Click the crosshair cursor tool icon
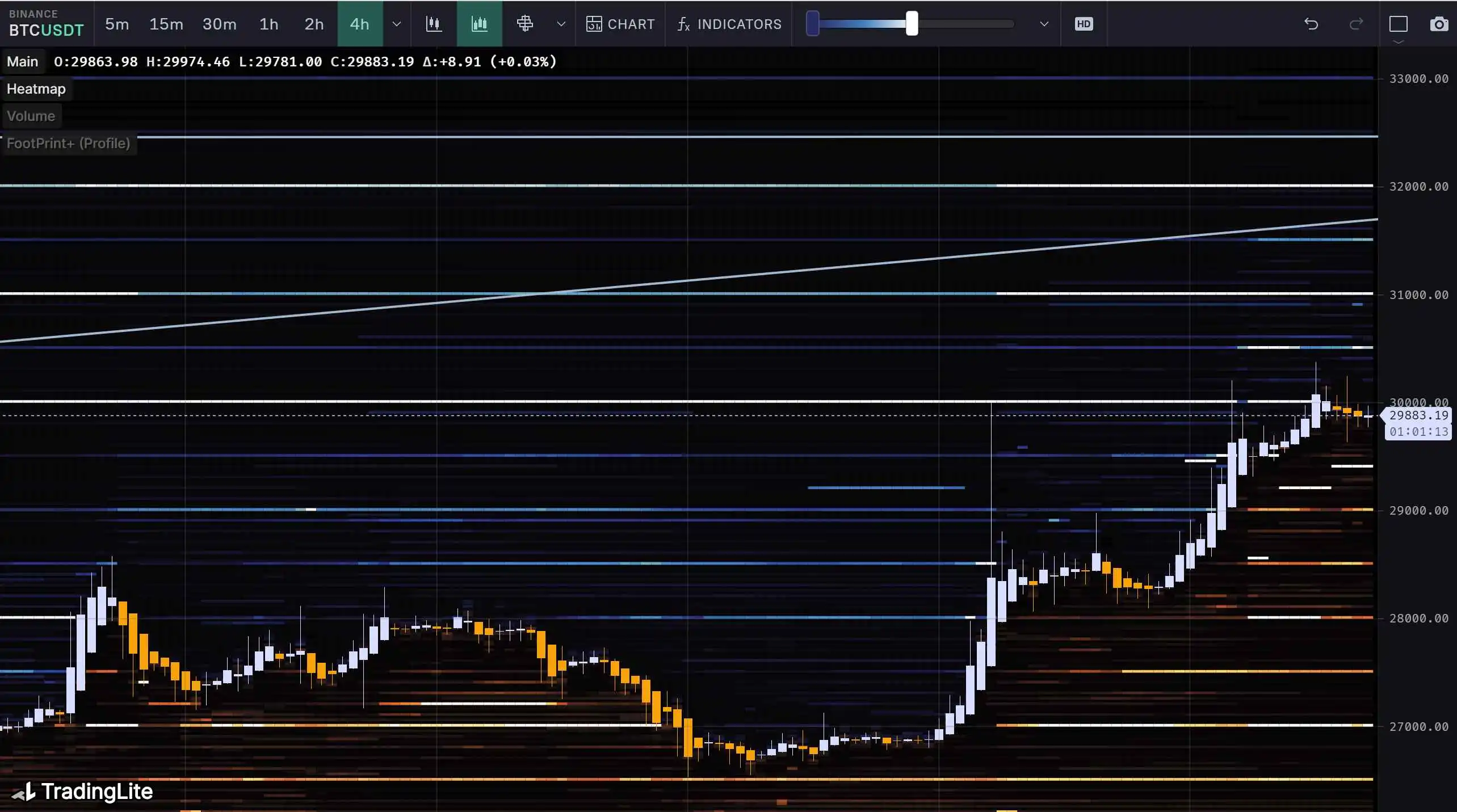Screen dimensions: 1457x812 pos(525,24)
